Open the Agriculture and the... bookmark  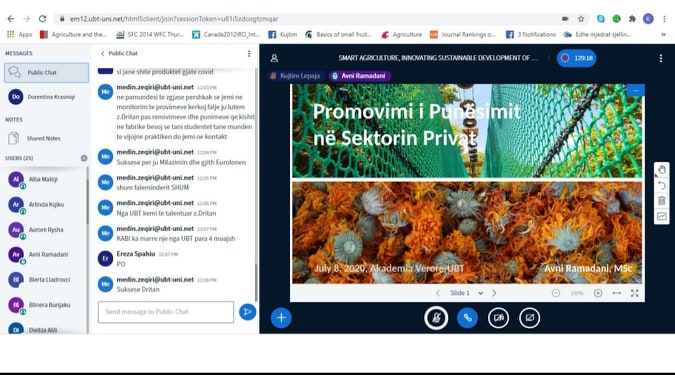pos(73,34)
